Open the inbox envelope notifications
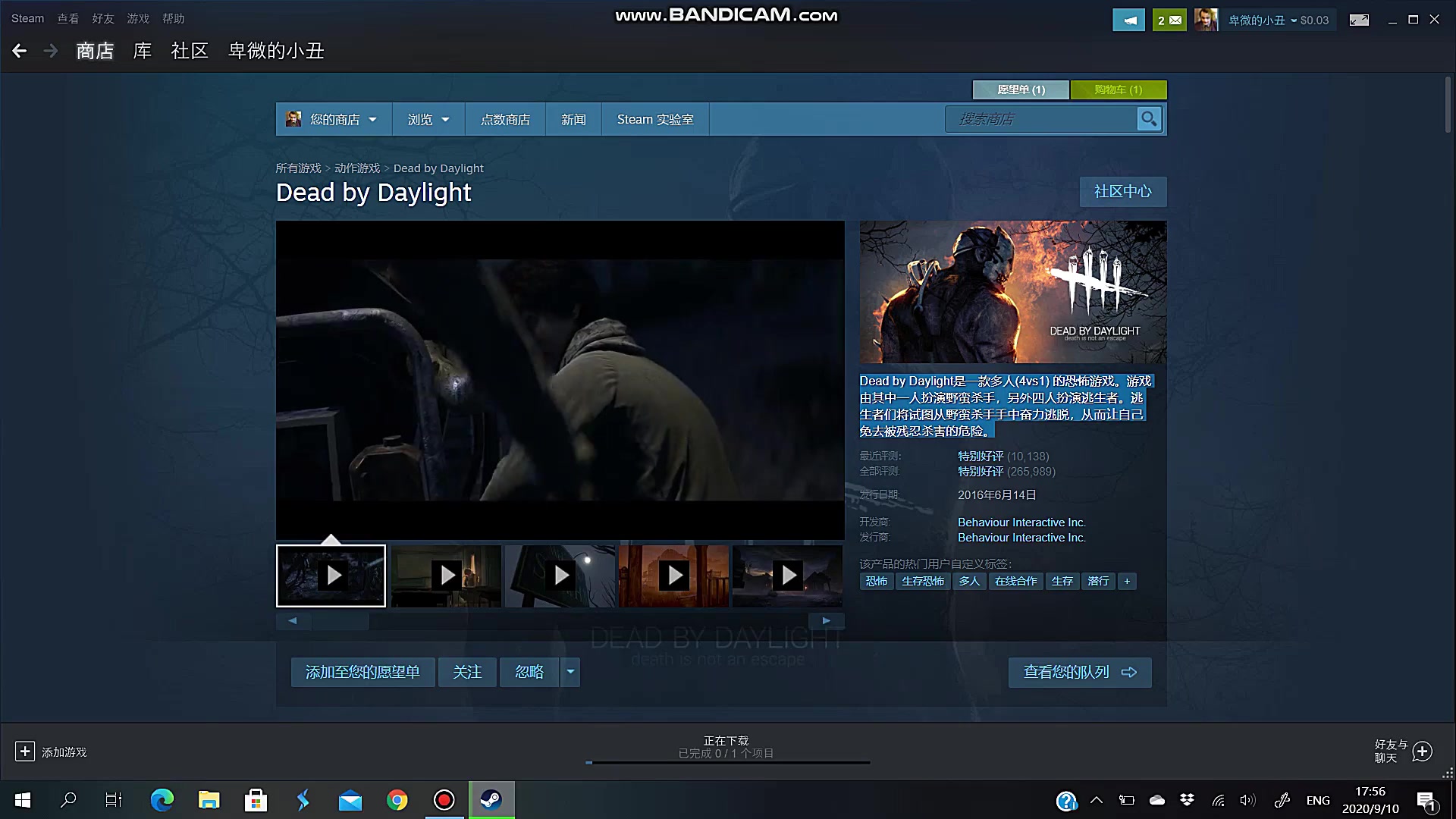1456x819 pixels. coord(1169,20)
